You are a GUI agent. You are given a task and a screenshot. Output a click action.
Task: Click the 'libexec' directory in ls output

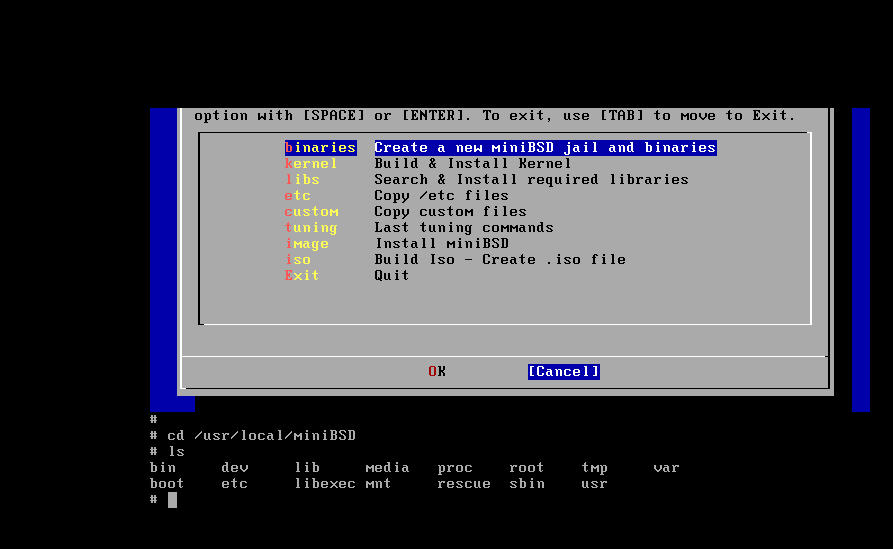[324, 484]
